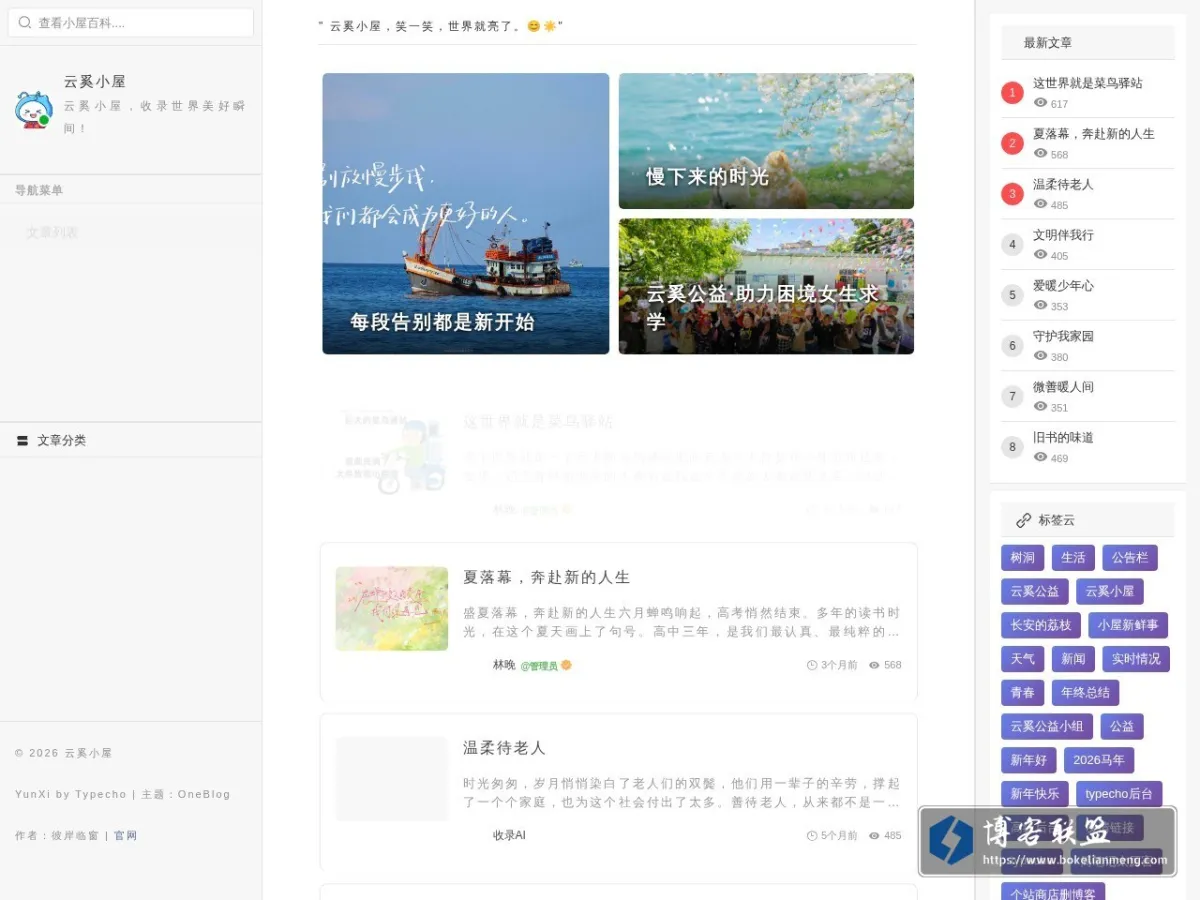
Task: Open the article titled 夏落幕，奔赴新的人生
Action: click(547, 577)
